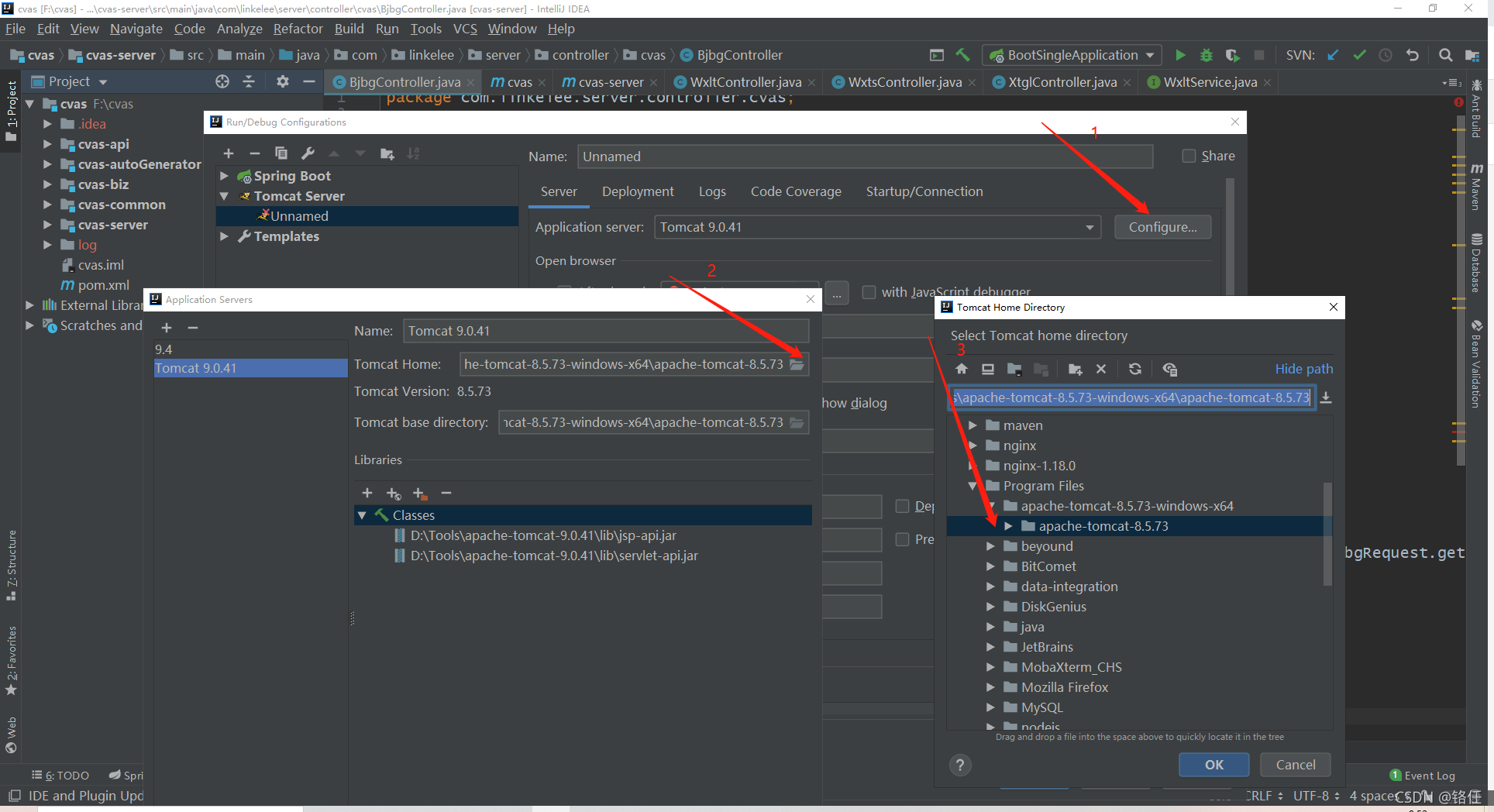Open Search Everywhere magnifier icon
Viewport: 1494px width, 812px height.
pyautogui.click(x=1445, y=55)
